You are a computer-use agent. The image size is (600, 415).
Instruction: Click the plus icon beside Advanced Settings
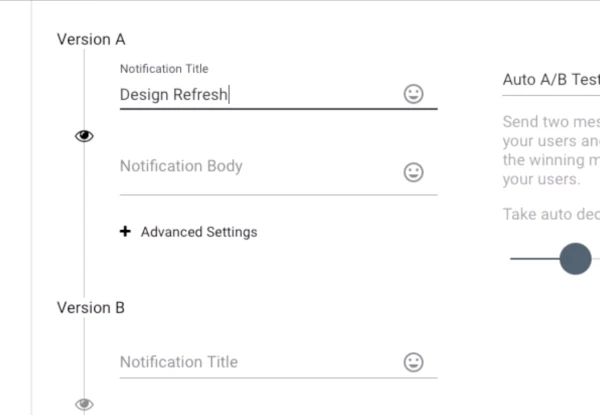pos(125,232)
